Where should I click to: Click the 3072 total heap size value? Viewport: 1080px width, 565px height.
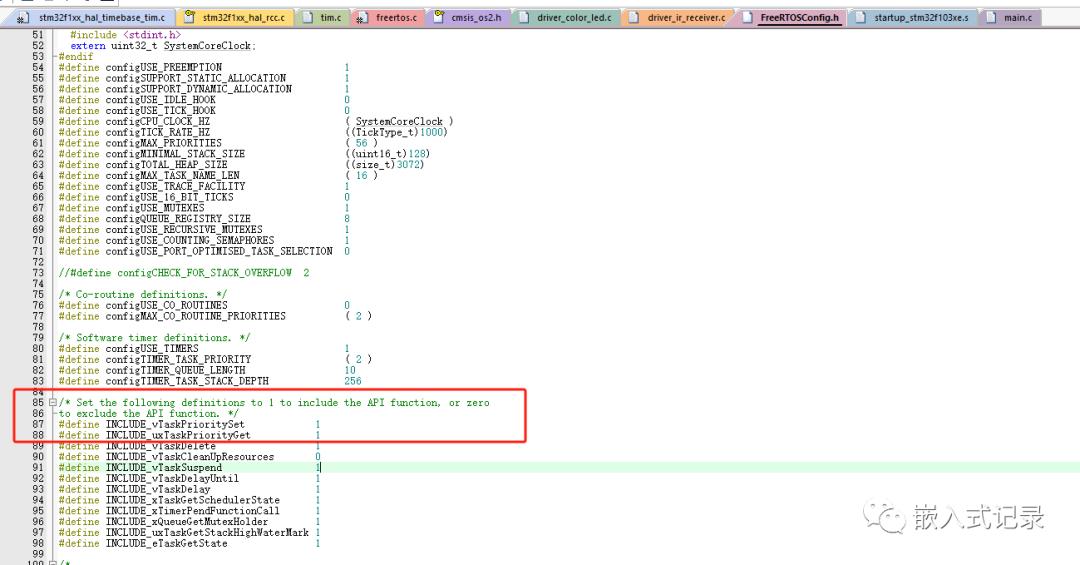click(408, 165)
